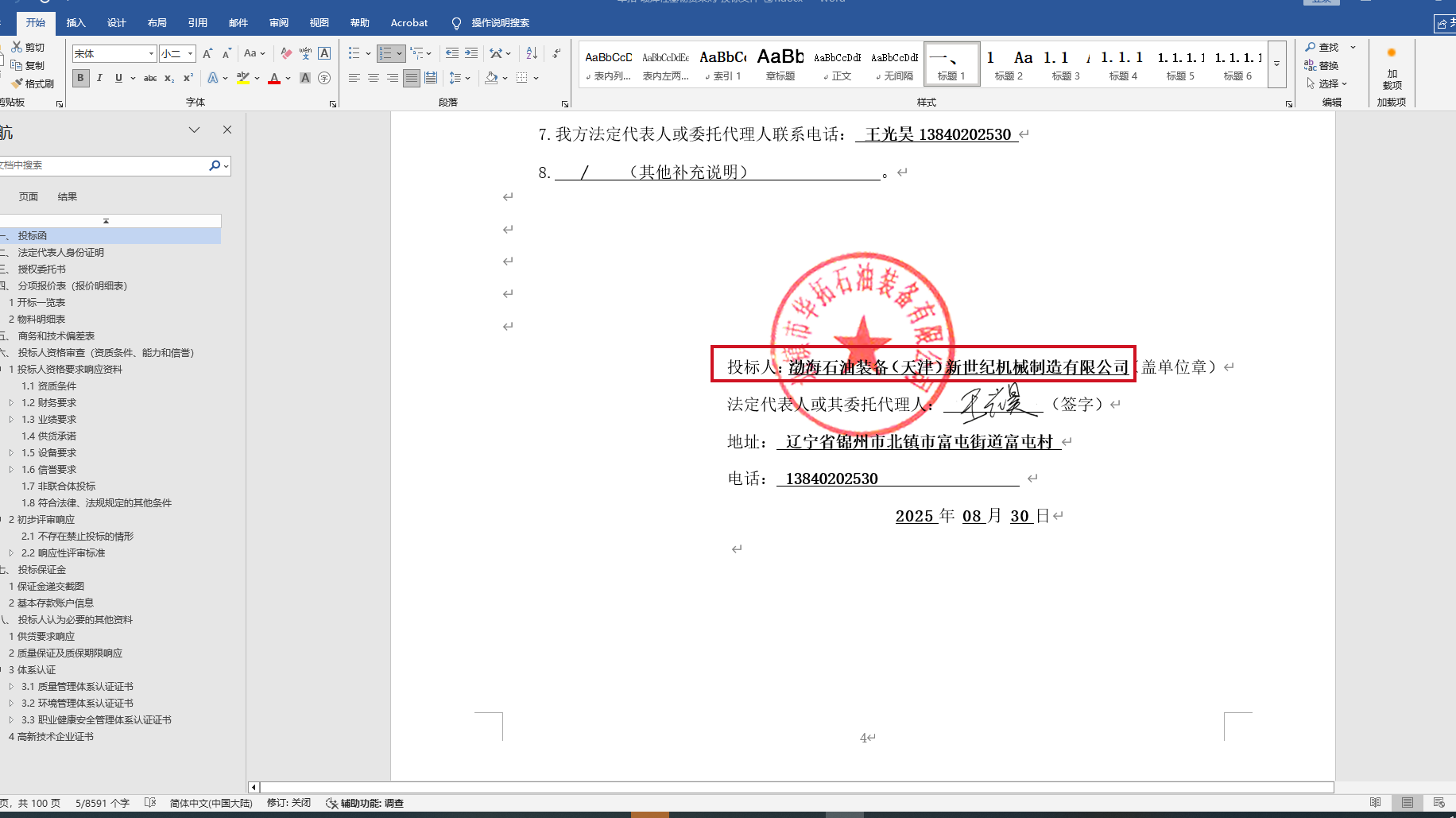Shrink font size with smaller-A icon
Image resolution: width=1456 pixels, height=818 pixels.
pos(227,53)
